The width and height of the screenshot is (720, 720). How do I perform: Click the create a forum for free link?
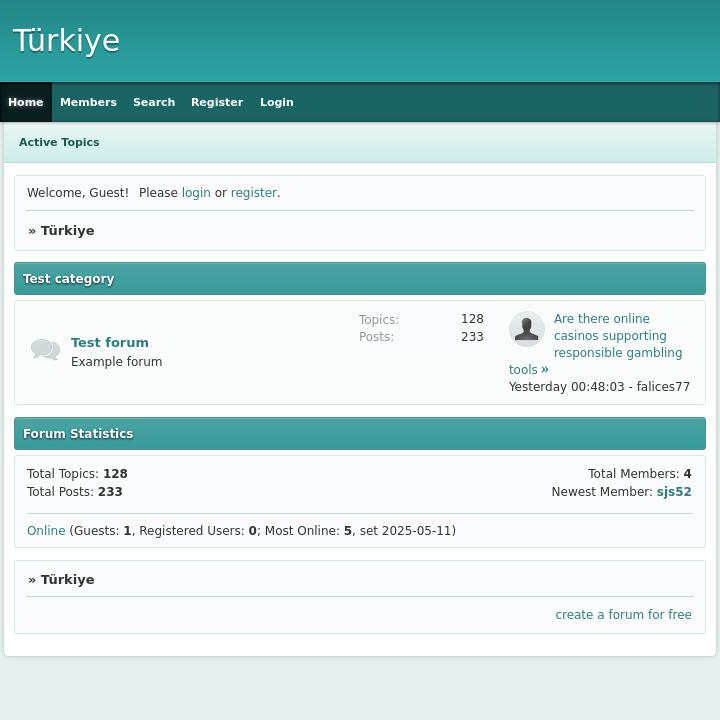pos(623,615)
